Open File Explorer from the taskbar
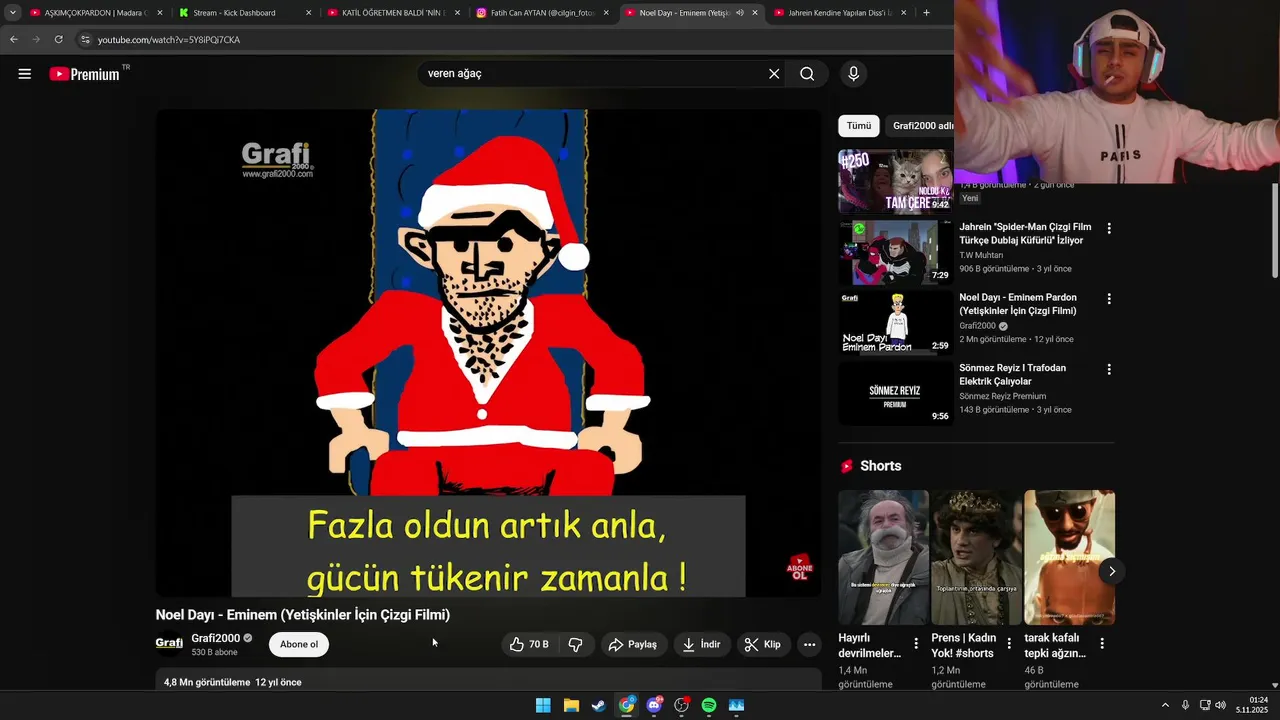 pos(571,705)
